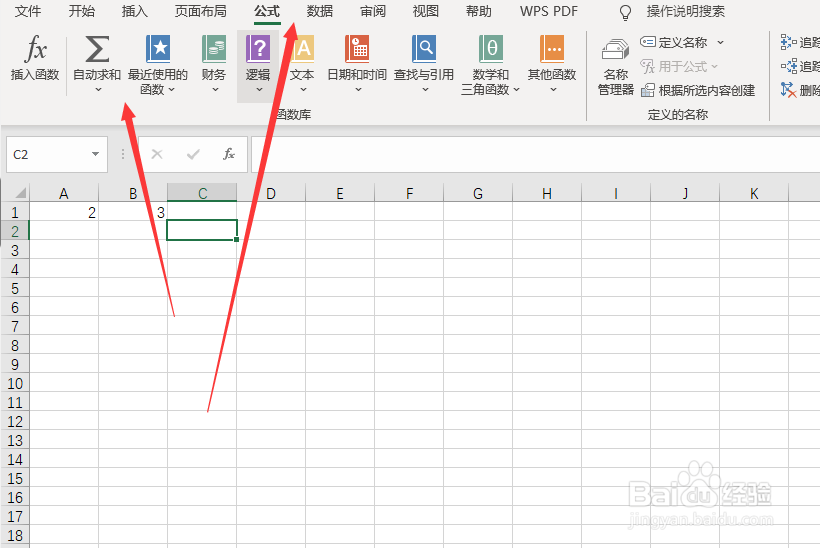This screenshot has height=548, width=820.
Task: Select column K header
Action: 754,193
